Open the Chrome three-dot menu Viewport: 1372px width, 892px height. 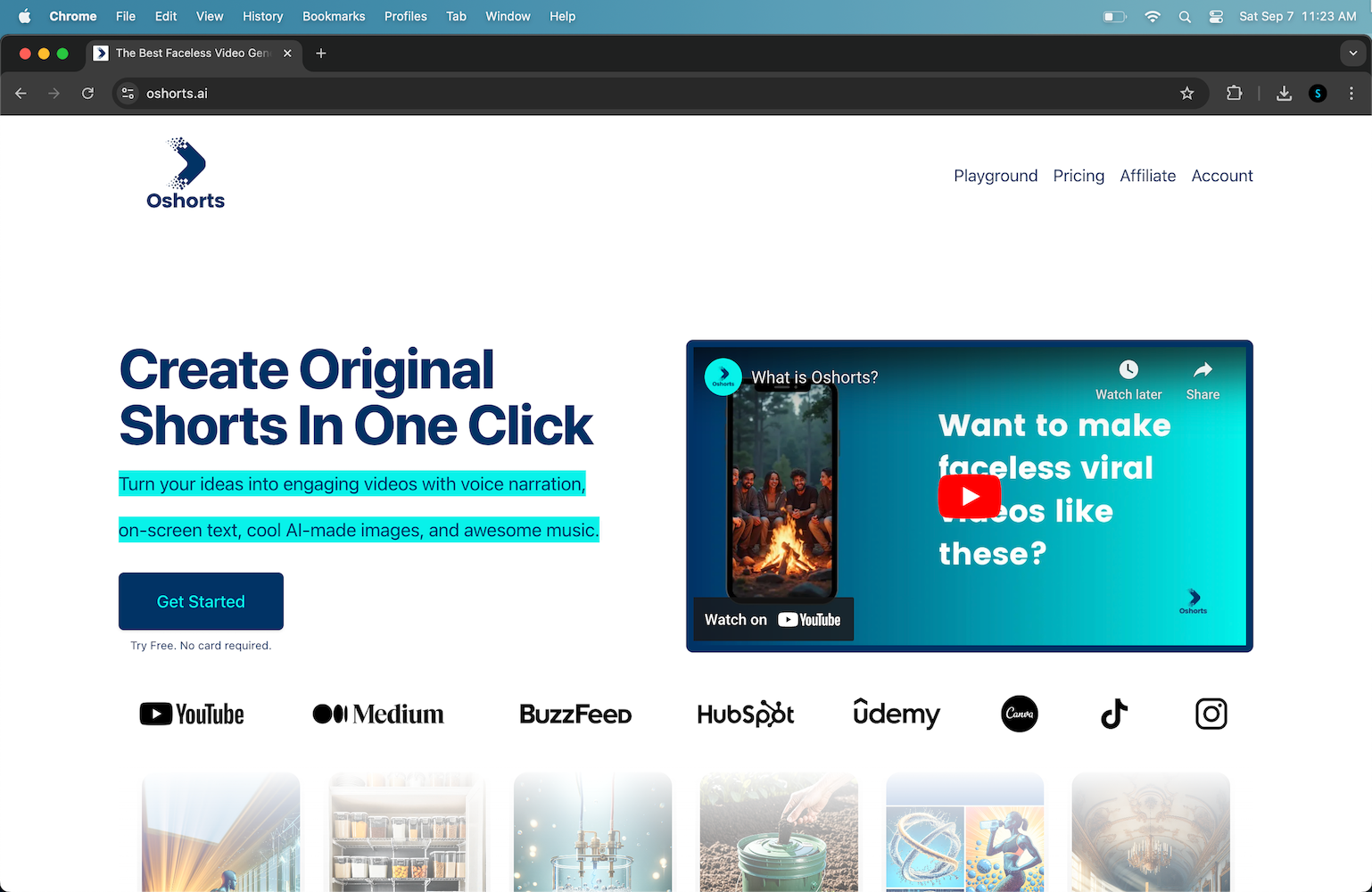pos(1351,93)
